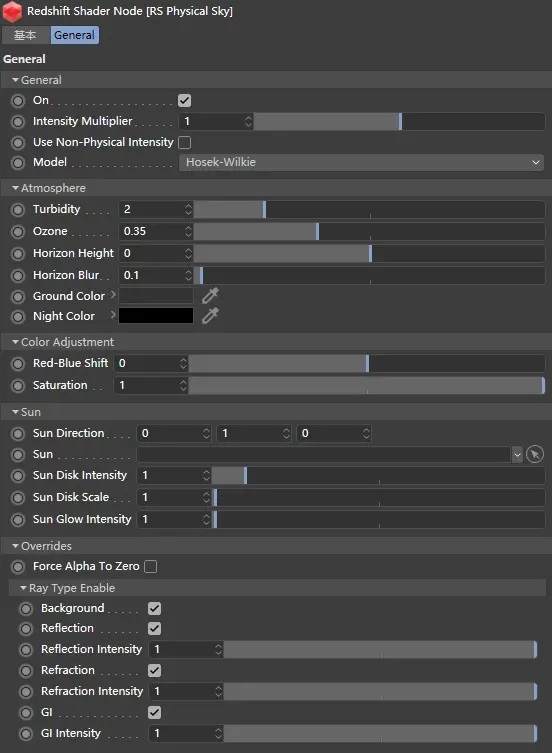The height and width of the screenshot is (753, 552).
Task: Collapse the Overrides section
Action: pos(15,547)
